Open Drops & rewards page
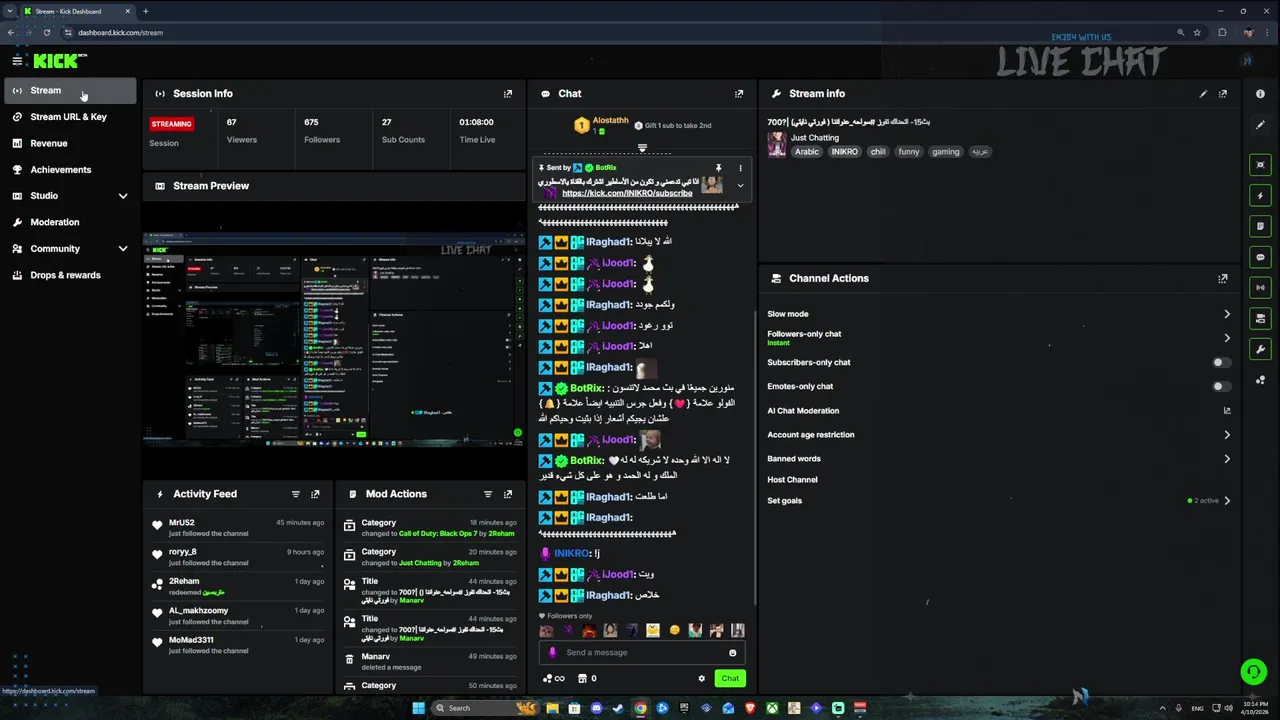Viewport: 1280px width, 720px height. click(x=70, y=276)
